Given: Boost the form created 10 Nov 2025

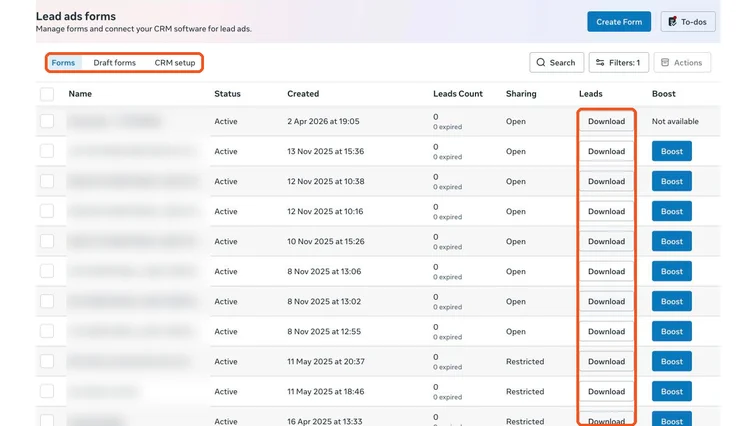Looking at the screenshot, I should [x=672, y=241].
